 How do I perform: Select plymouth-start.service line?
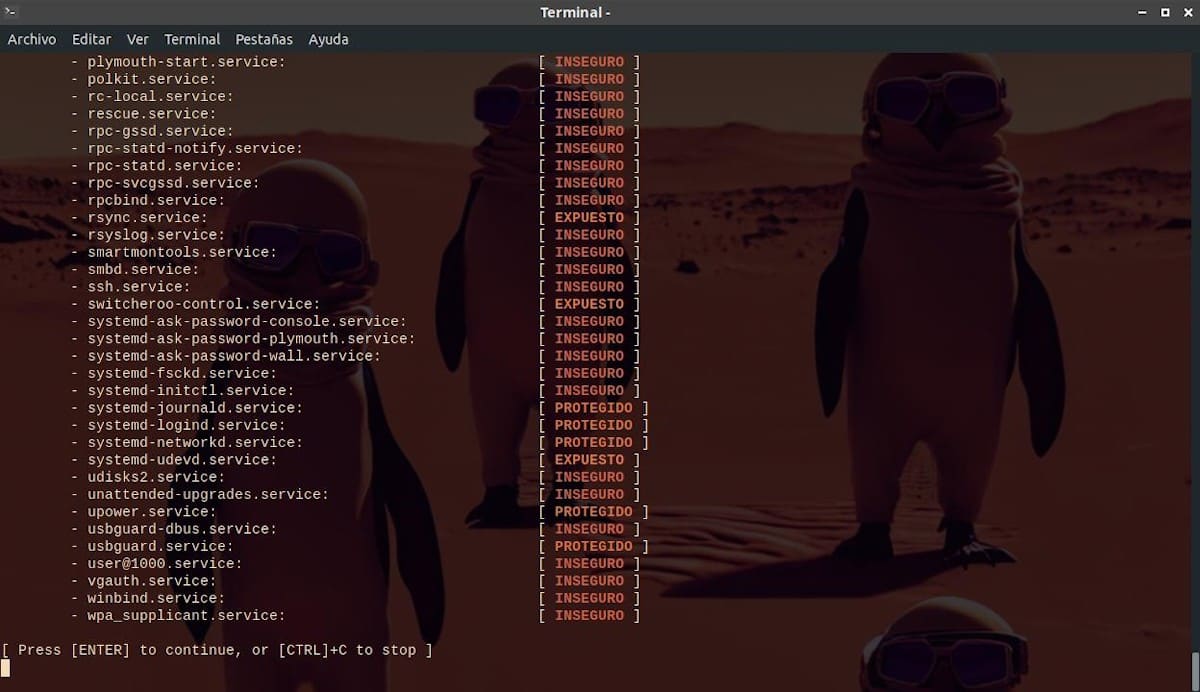(355, 62)
